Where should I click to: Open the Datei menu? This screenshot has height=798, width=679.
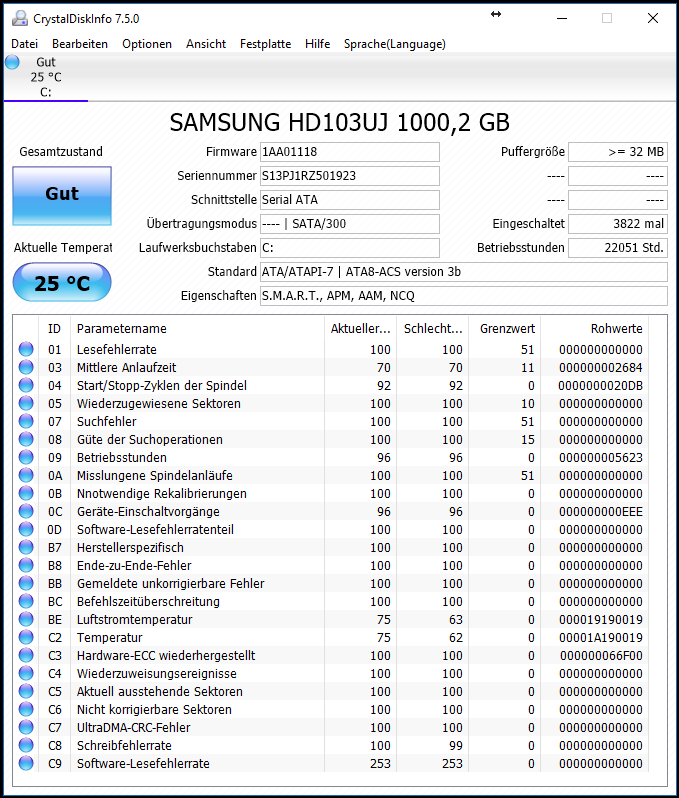24,44
